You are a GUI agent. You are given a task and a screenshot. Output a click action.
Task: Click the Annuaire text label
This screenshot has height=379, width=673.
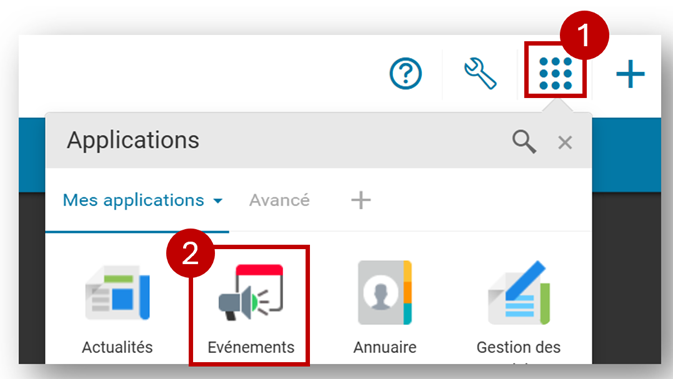385,347
